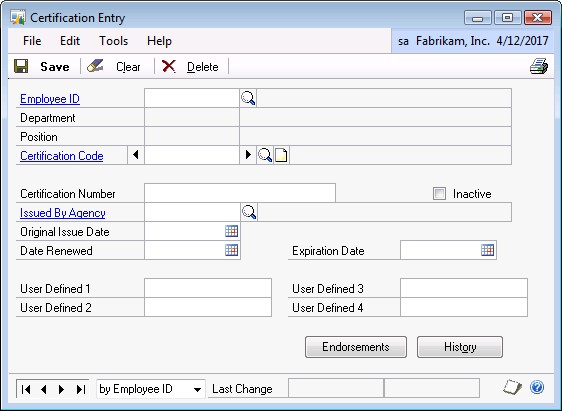Screen dimensions: 562x411
Task: Click the History button
Action: [460, 347]
